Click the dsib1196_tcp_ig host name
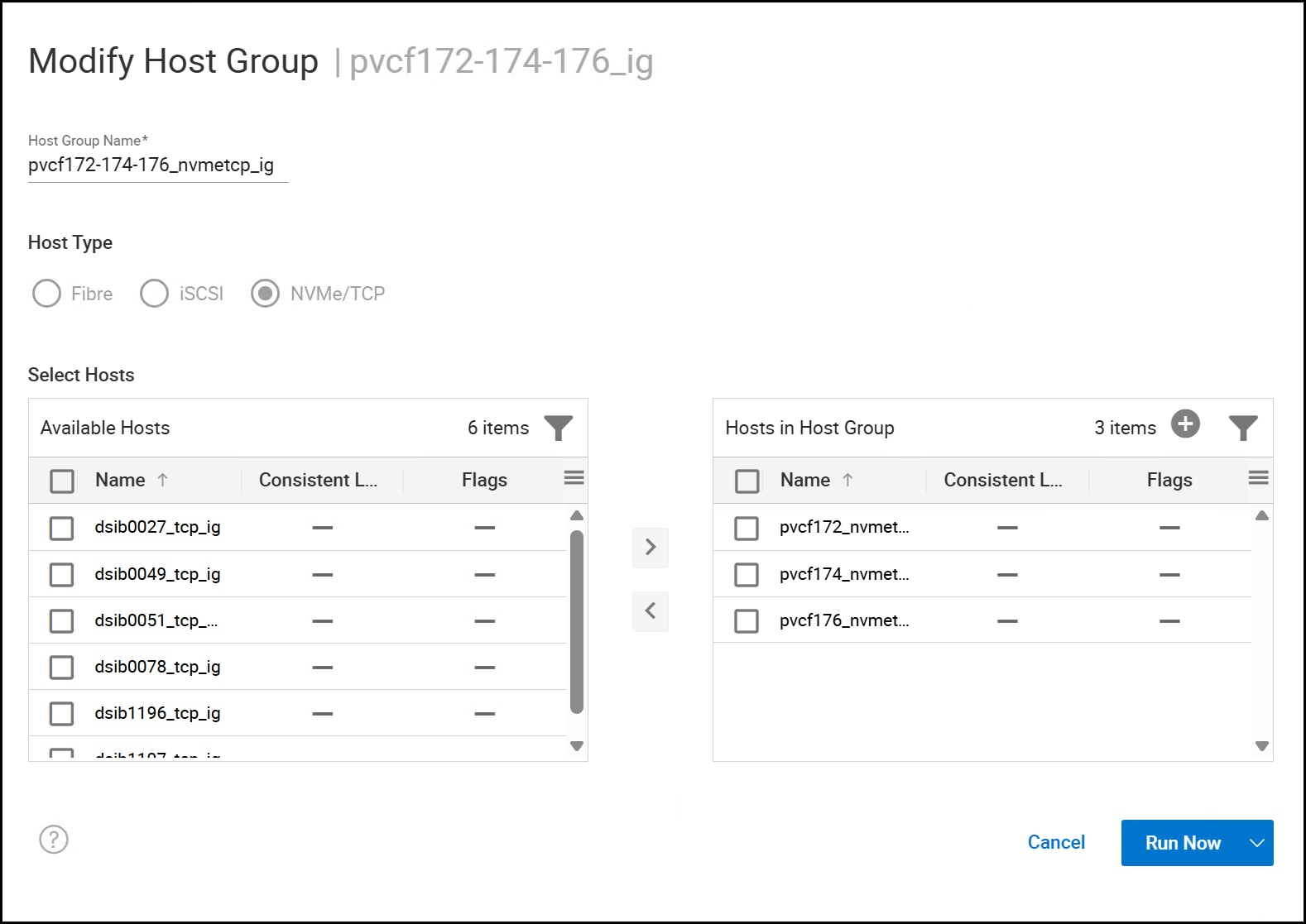This screenshot has width=1306, height=924. (x=157, y=713)
